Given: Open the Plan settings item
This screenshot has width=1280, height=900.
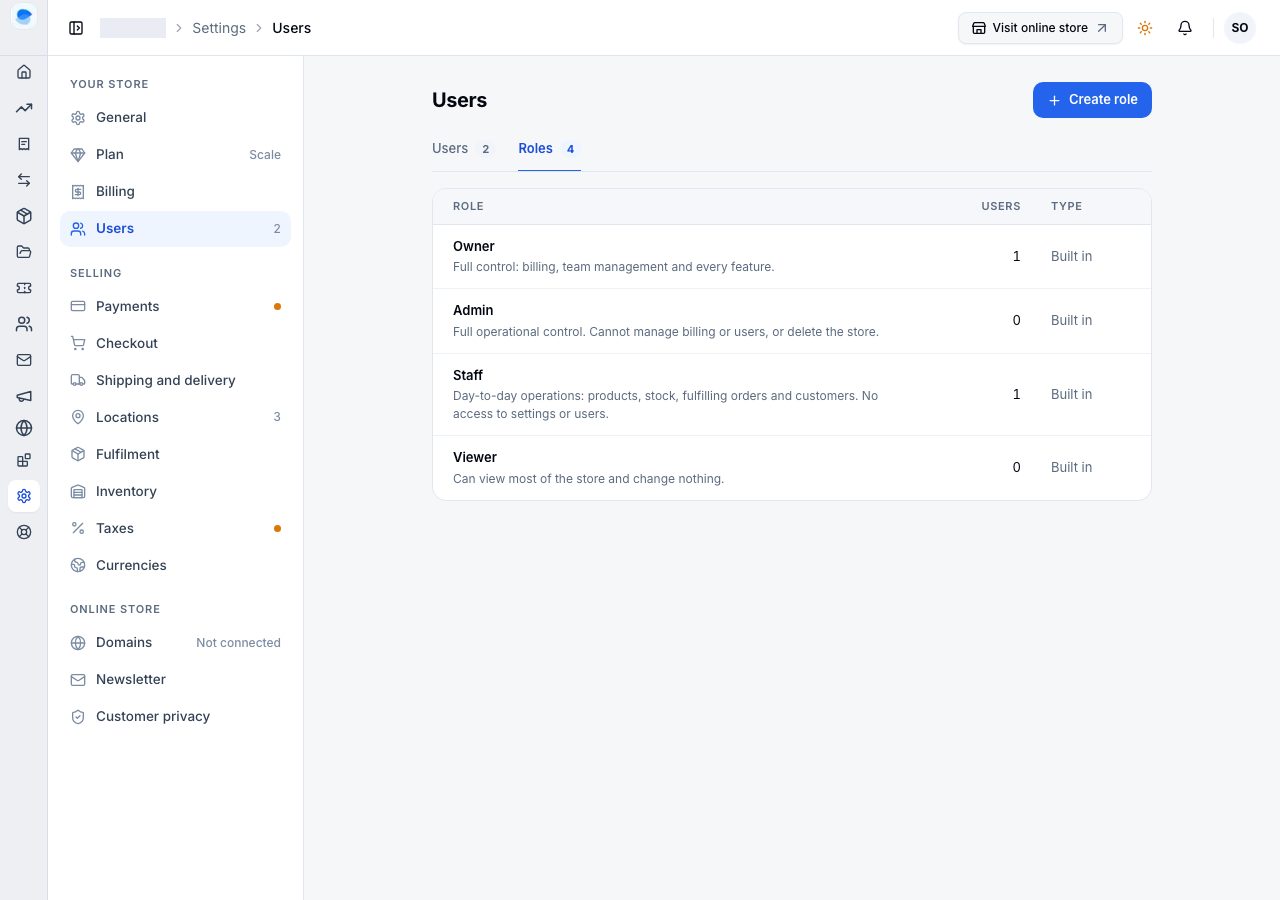Looking at the screenshot, I should [x=176, y=155].
